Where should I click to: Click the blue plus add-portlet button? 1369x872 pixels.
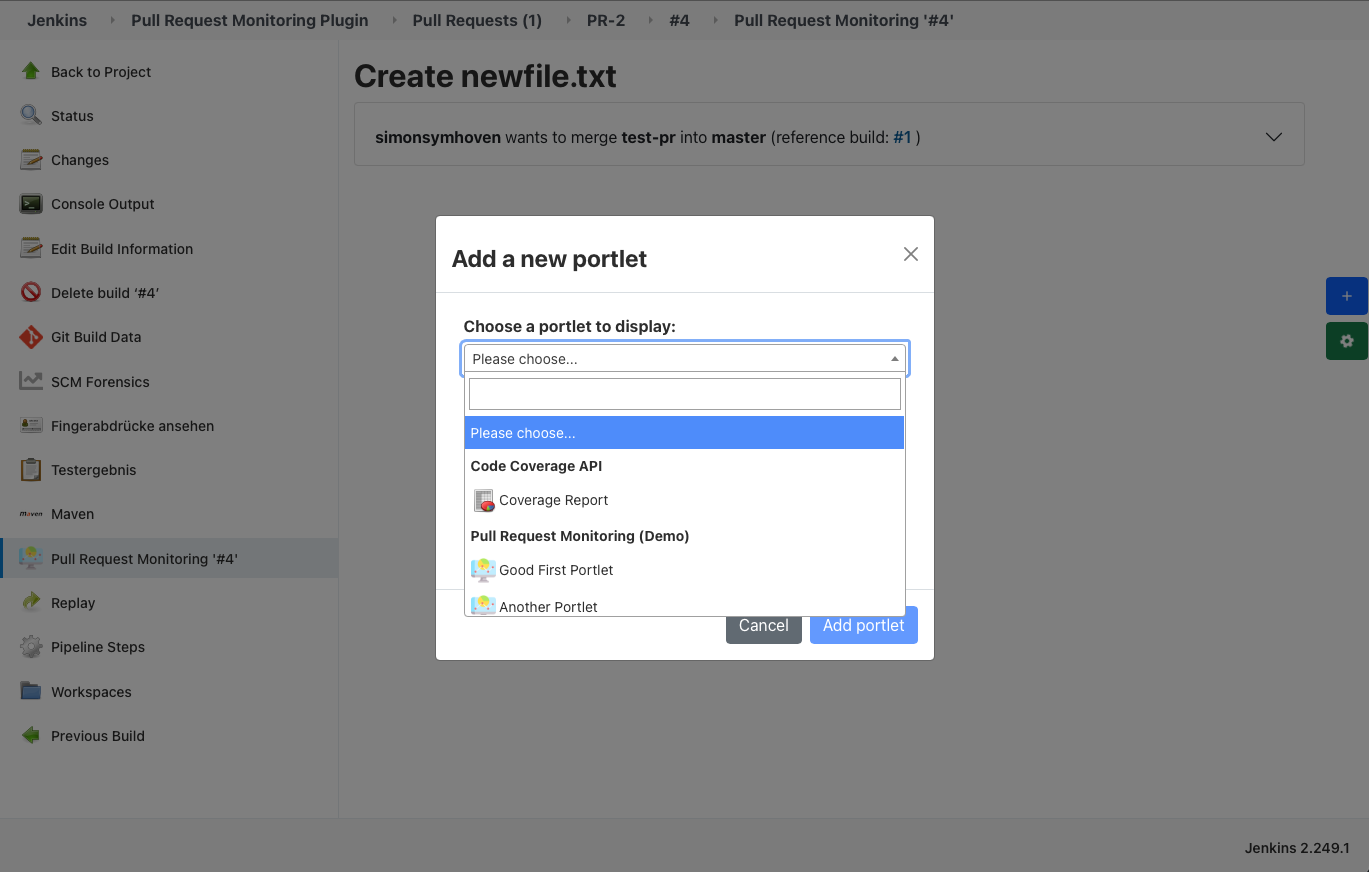click(x=1347, y=296)
